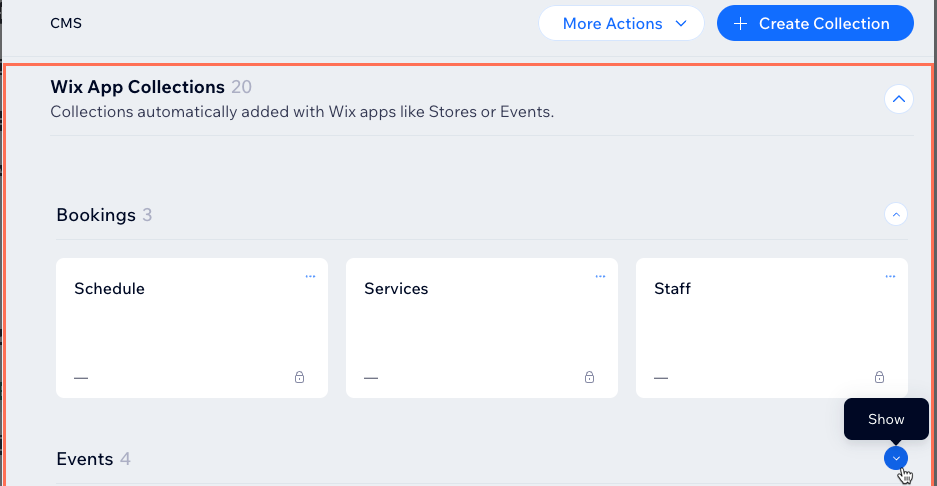
Task: Click the Events group heading
Action: 85,459
